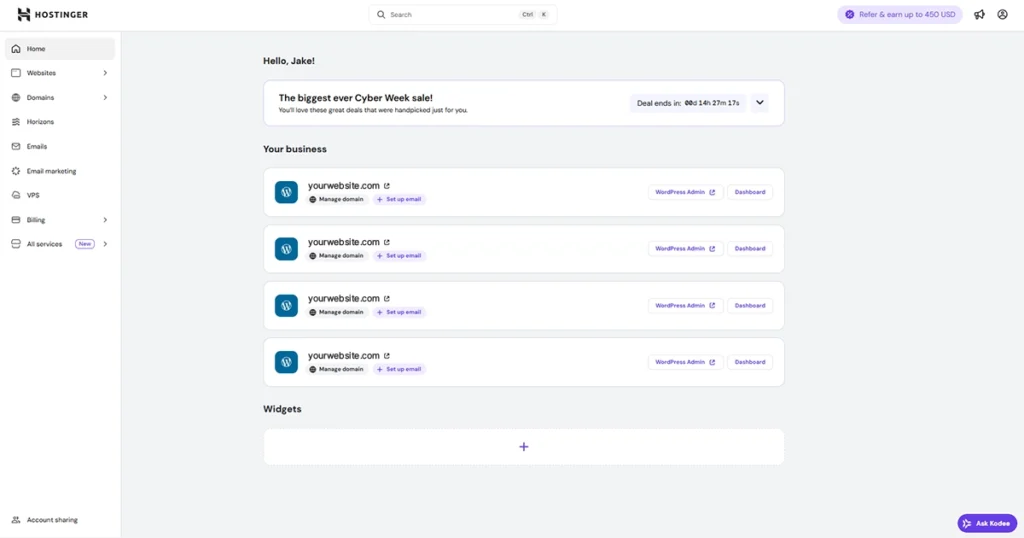Click Manage domain on the first website
Screen dimensions: 1024x538
[x=336, y=199]
